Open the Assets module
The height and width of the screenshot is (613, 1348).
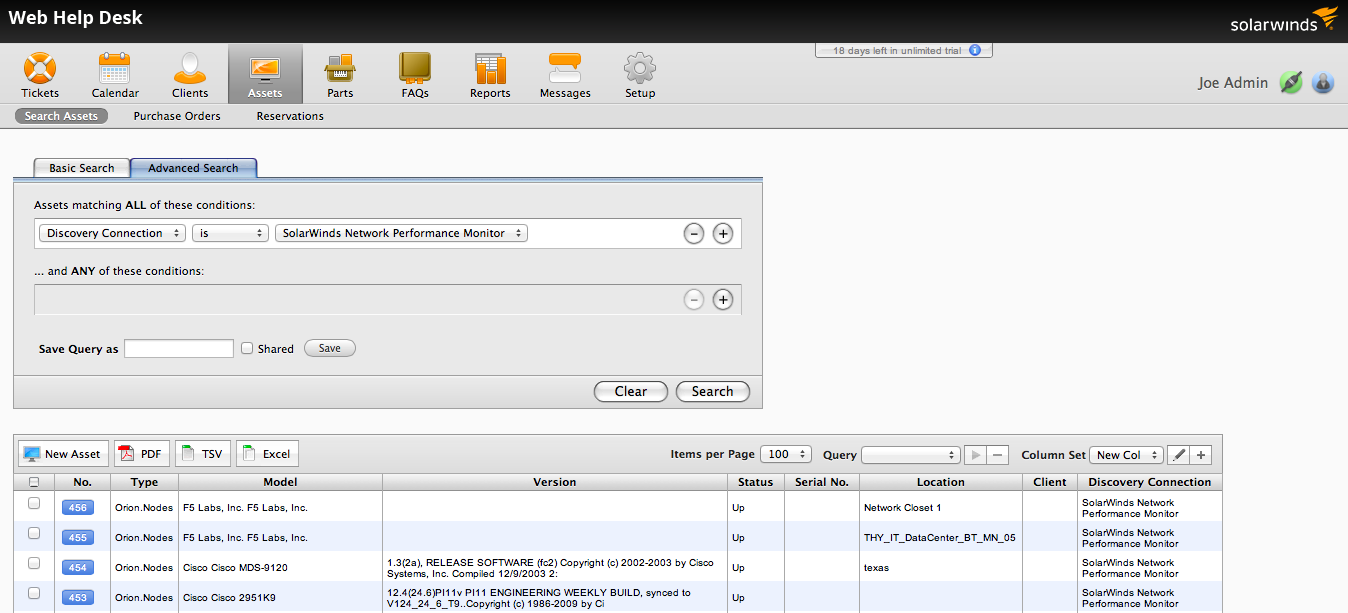(x=265, y=74)
